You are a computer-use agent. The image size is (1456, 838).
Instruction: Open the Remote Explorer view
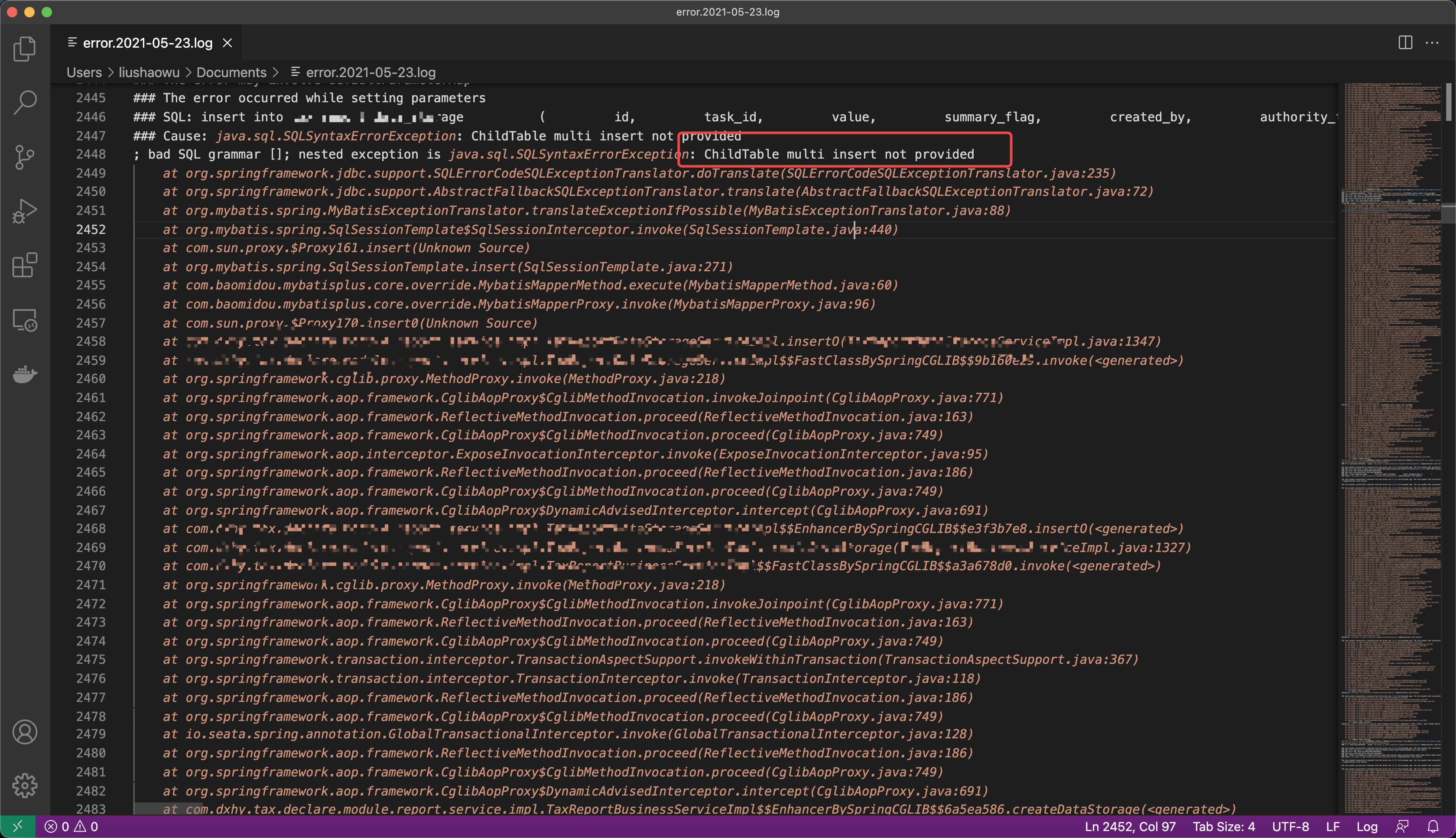25,320
